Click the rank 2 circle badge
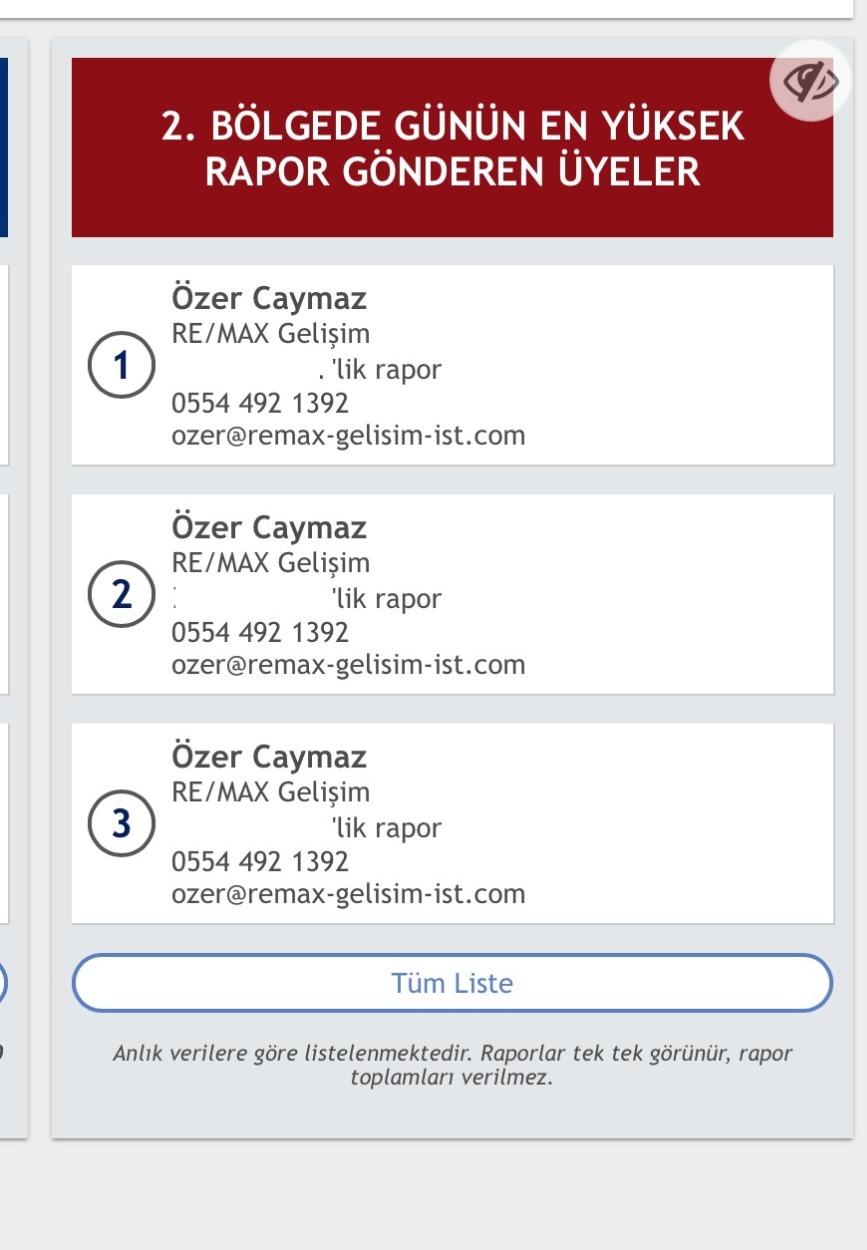Screen dimensions: 867x1250 coord(121,595)
